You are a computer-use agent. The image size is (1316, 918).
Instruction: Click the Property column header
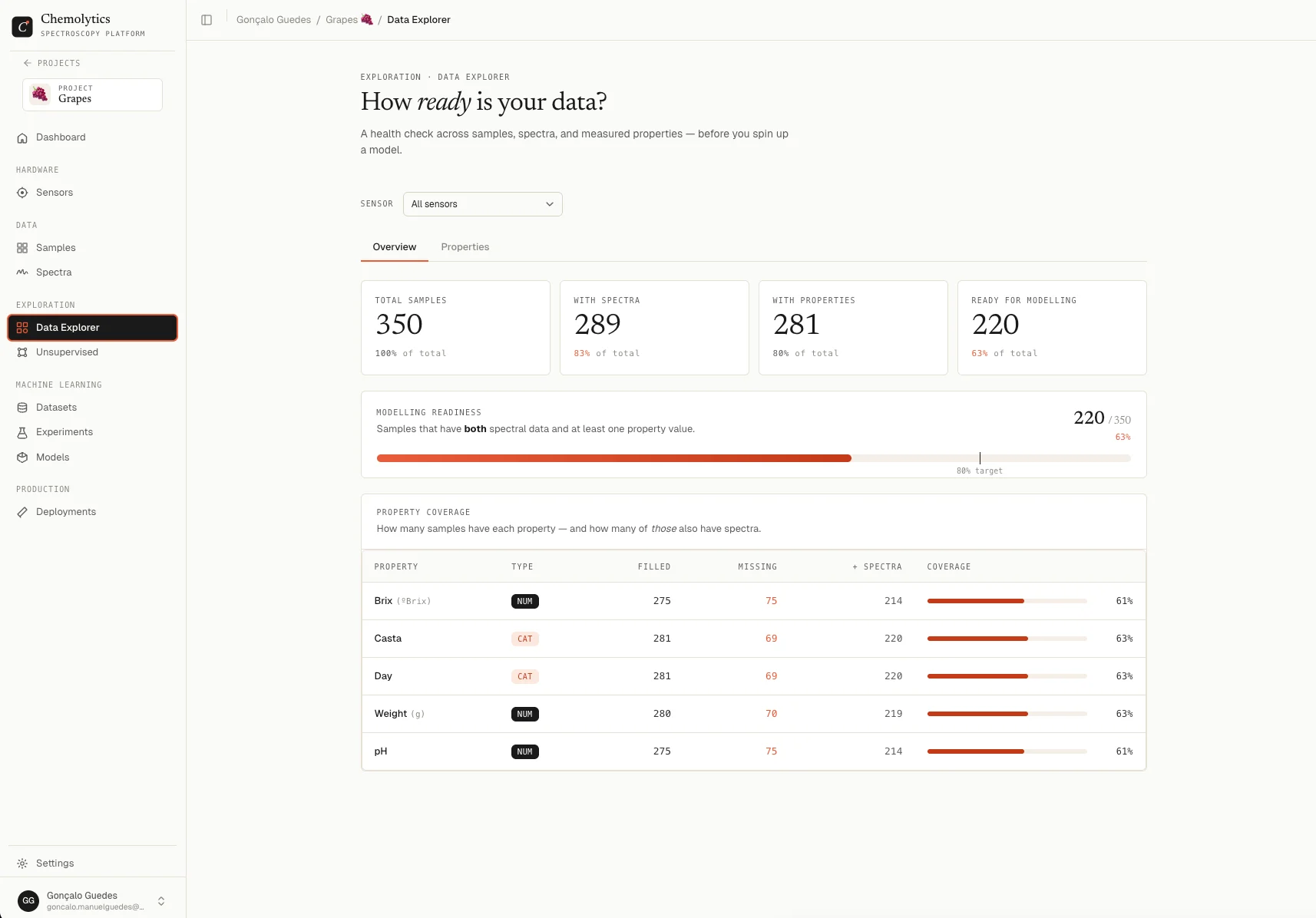(x=396, y=566)
